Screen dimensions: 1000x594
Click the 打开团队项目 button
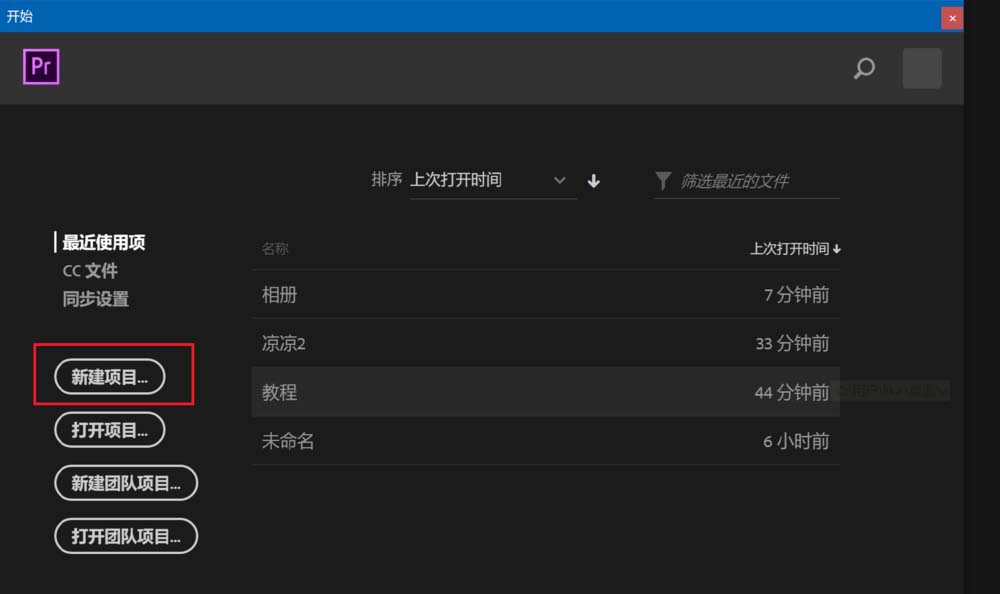(126, 536)
